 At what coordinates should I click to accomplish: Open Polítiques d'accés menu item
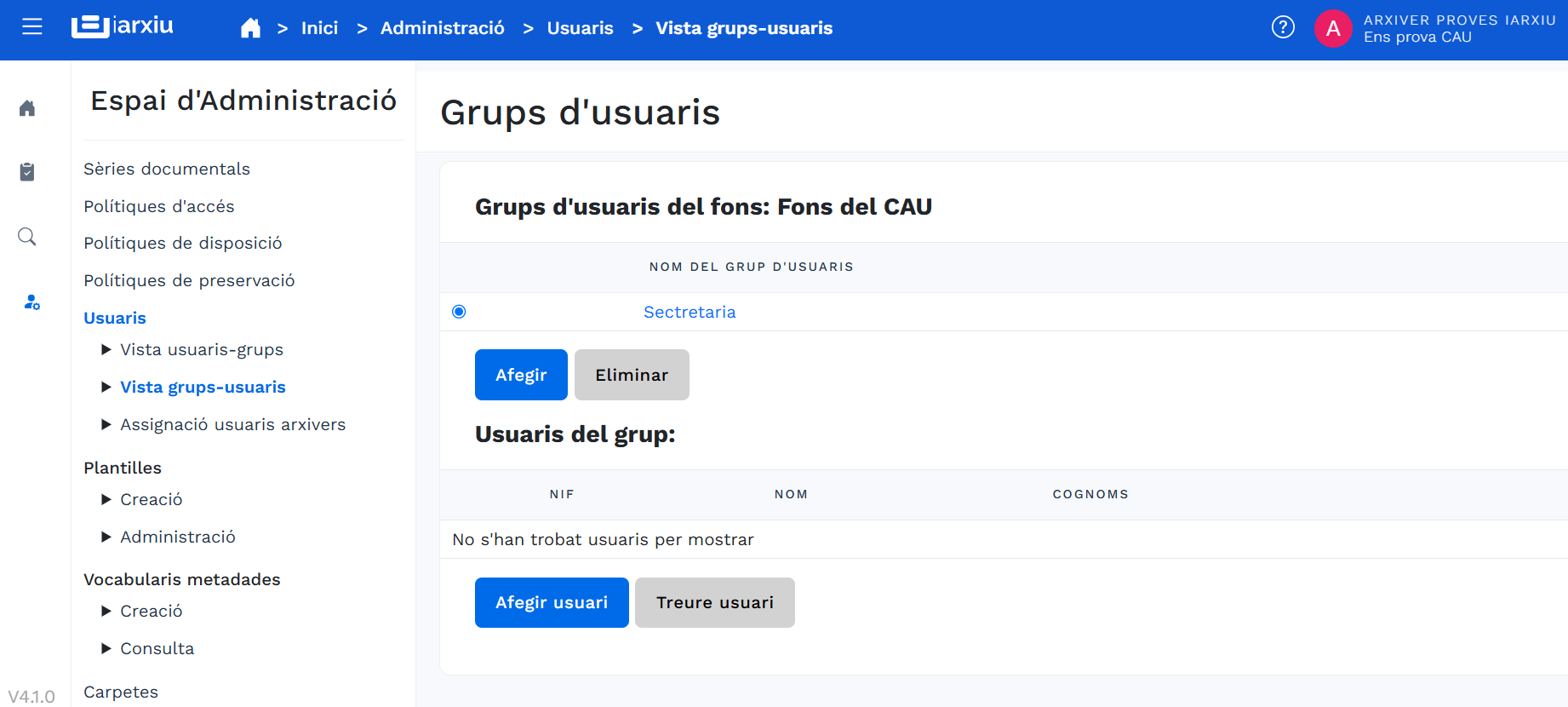point(159,206)
